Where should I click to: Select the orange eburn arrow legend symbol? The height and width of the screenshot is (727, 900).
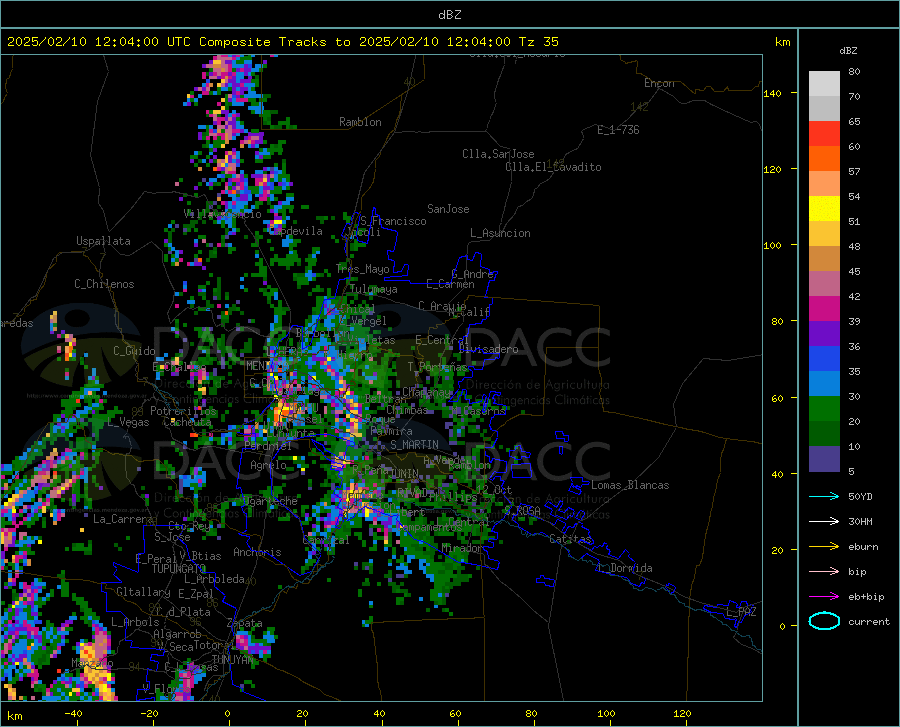[x=824, y=547]
